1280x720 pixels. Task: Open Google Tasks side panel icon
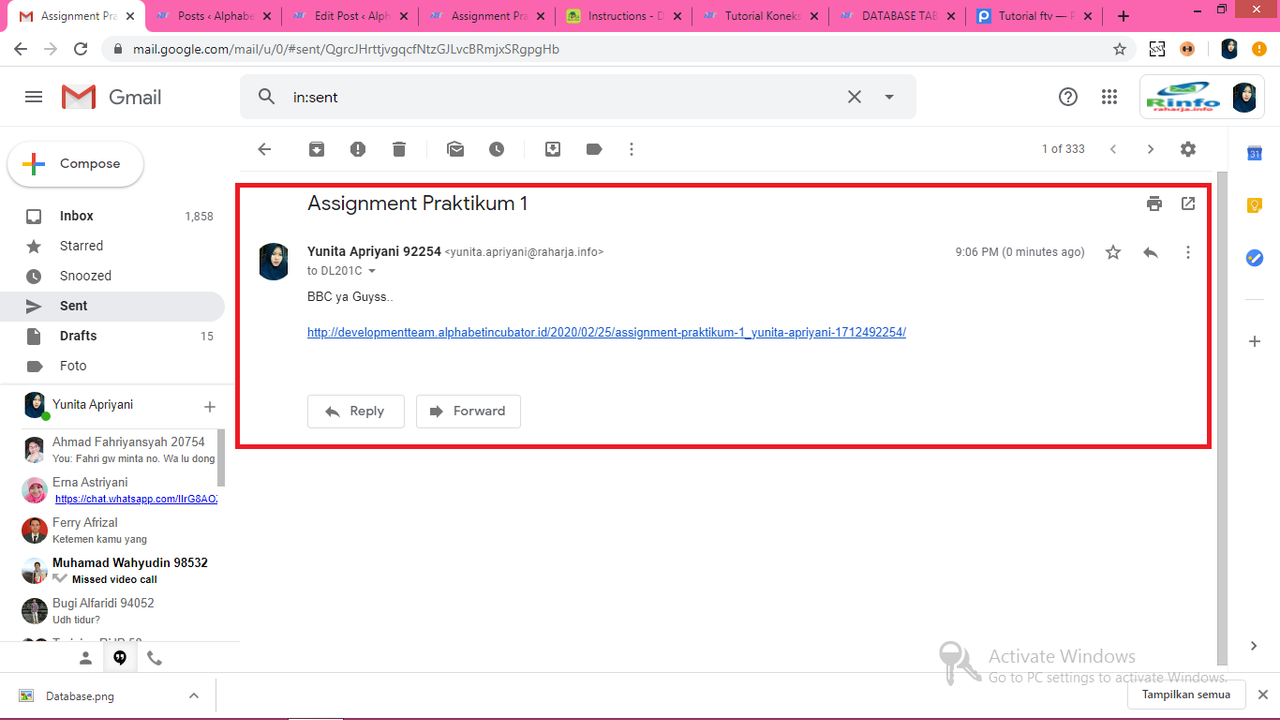click(1254, 258)
